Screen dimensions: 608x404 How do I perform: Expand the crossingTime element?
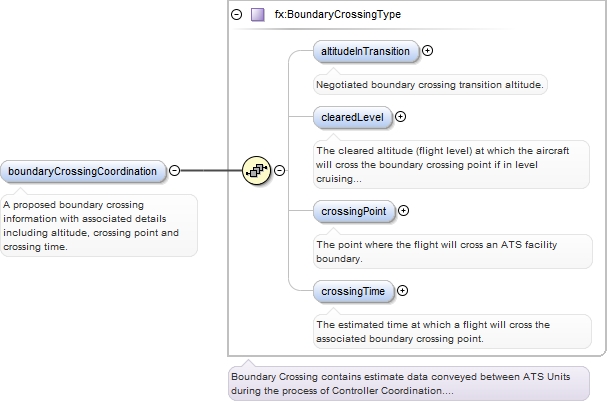coord(402,291)
